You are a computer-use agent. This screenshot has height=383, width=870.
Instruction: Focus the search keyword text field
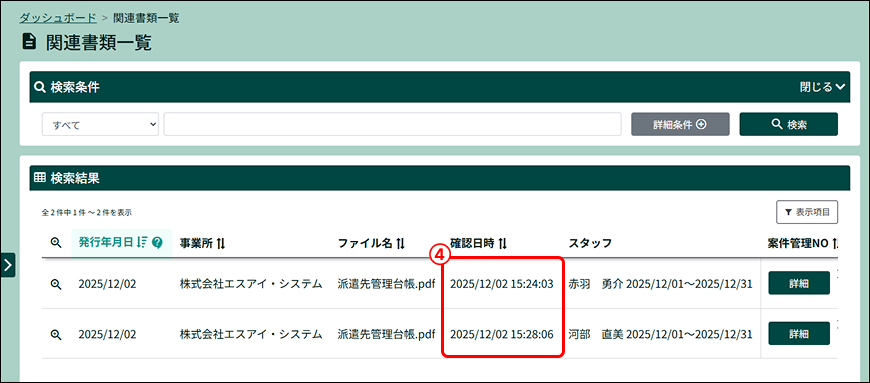coord(392,124)
